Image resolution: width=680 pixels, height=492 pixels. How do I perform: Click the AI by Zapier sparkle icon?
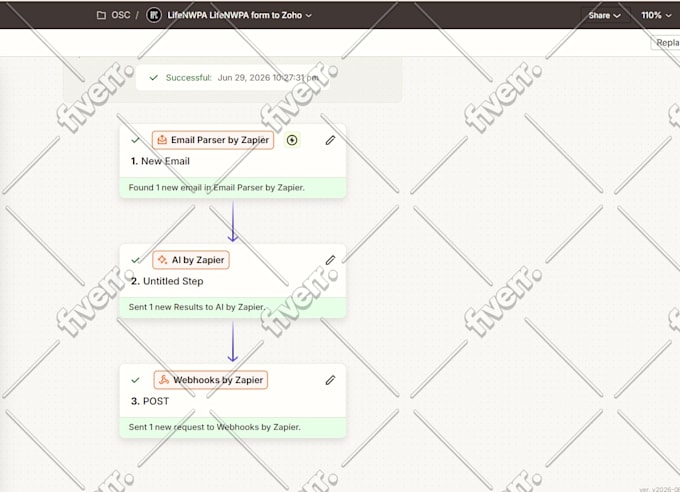click(x=162, y=260)
